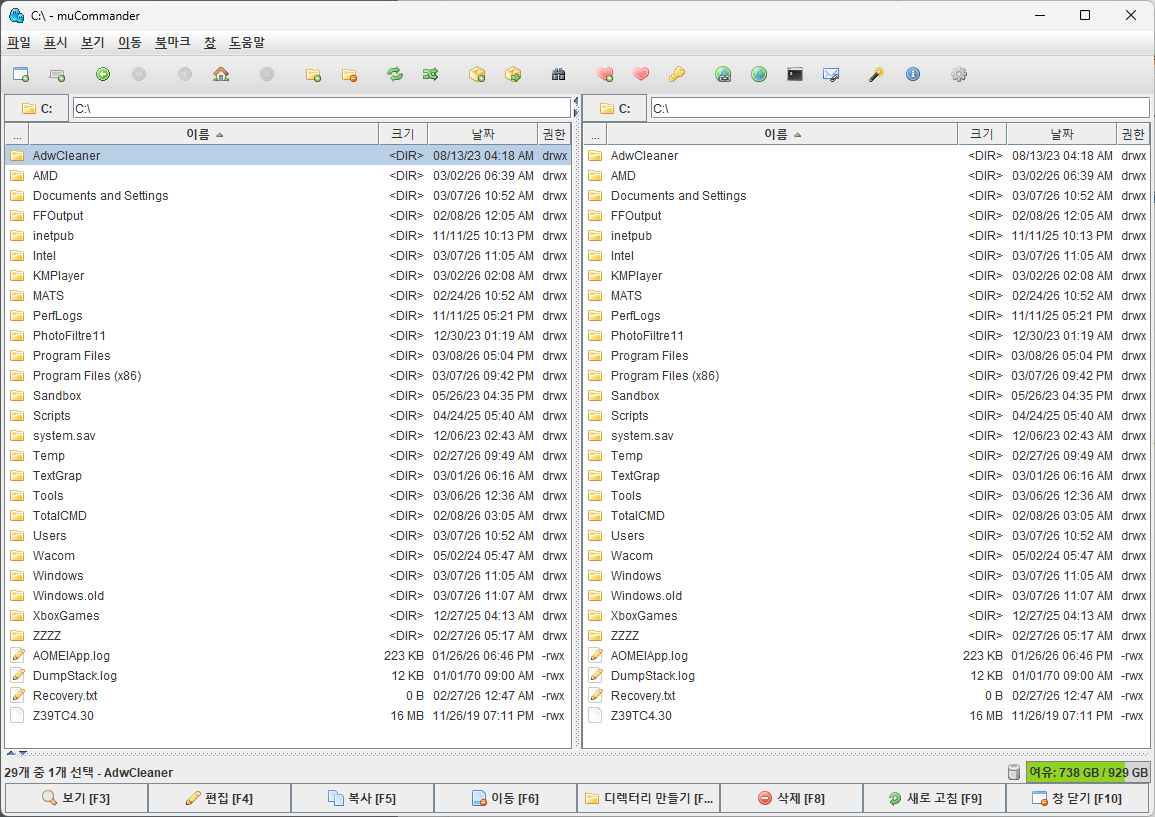Click the 복사 [F5] button
Viewport: 1155px width, 817px height.
pyautogui.click(x=362, y=798)
